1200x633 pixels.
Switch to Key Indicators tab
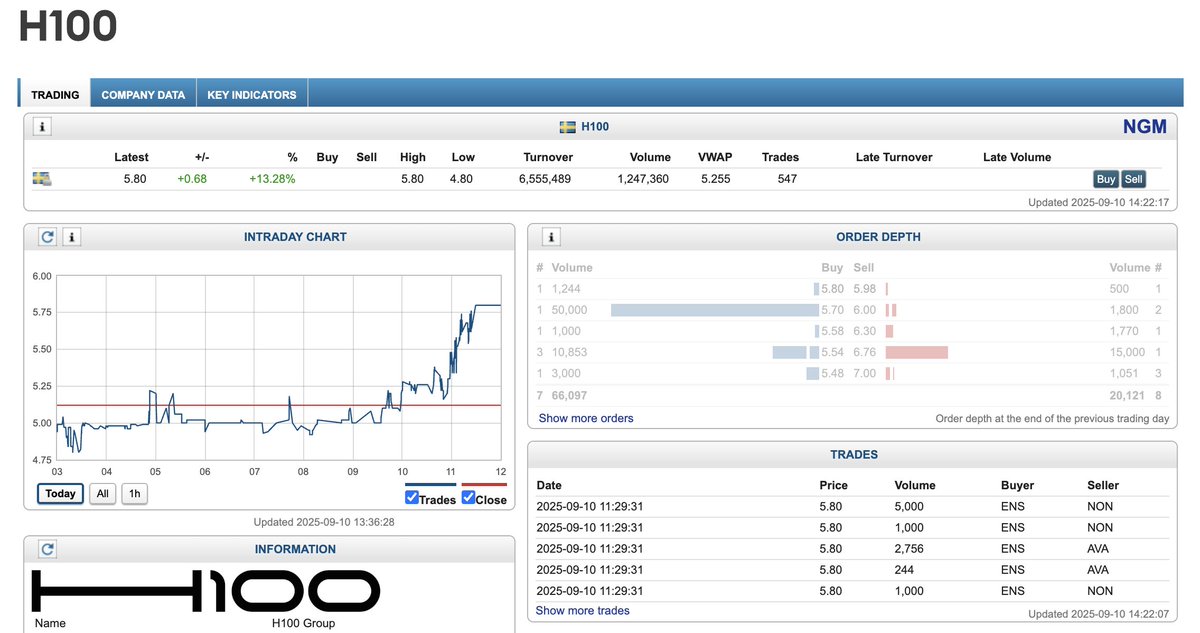click(x=252, y=94)
